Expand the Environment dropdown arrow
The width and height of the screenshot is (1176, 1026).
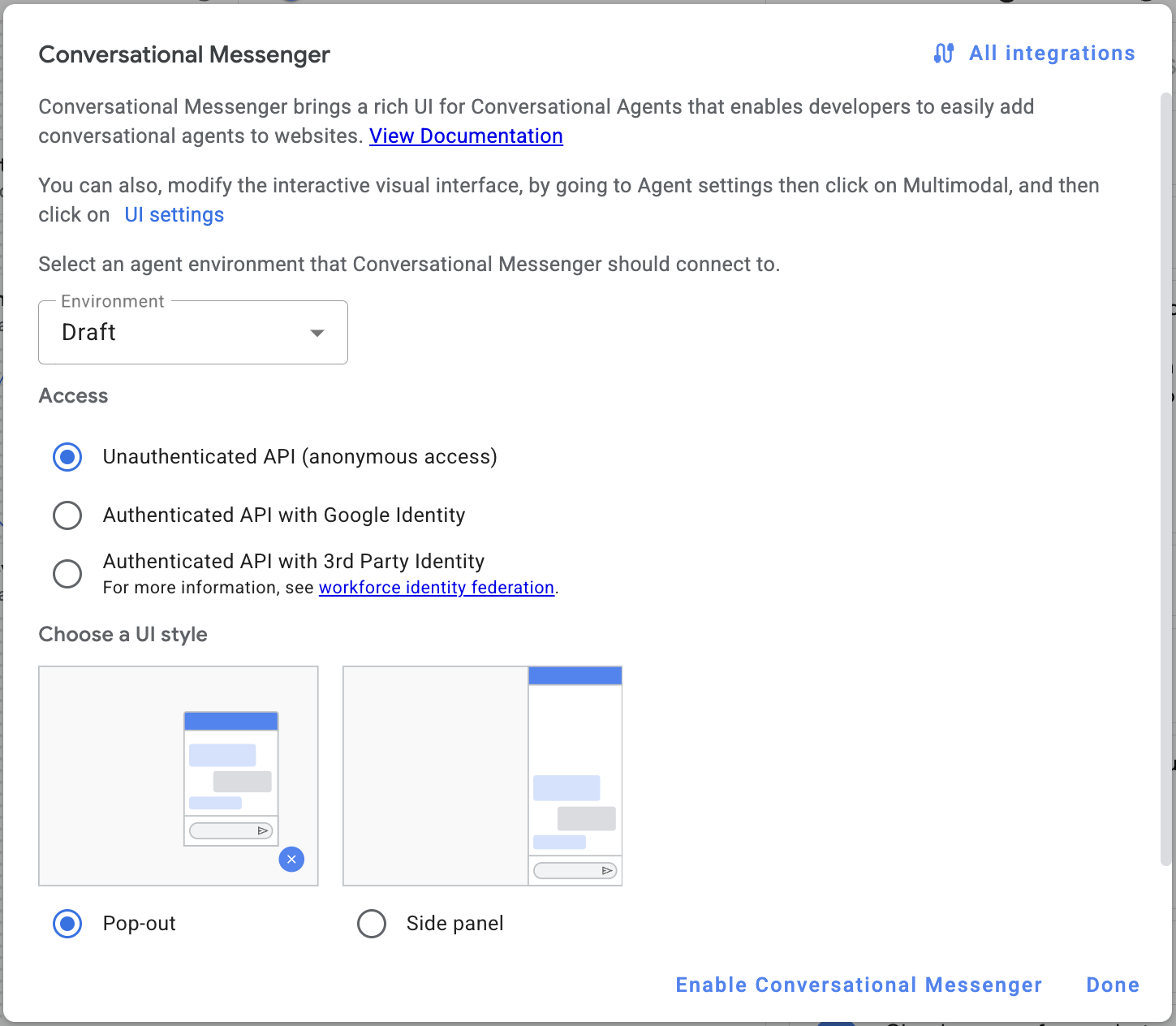[317, 333]
